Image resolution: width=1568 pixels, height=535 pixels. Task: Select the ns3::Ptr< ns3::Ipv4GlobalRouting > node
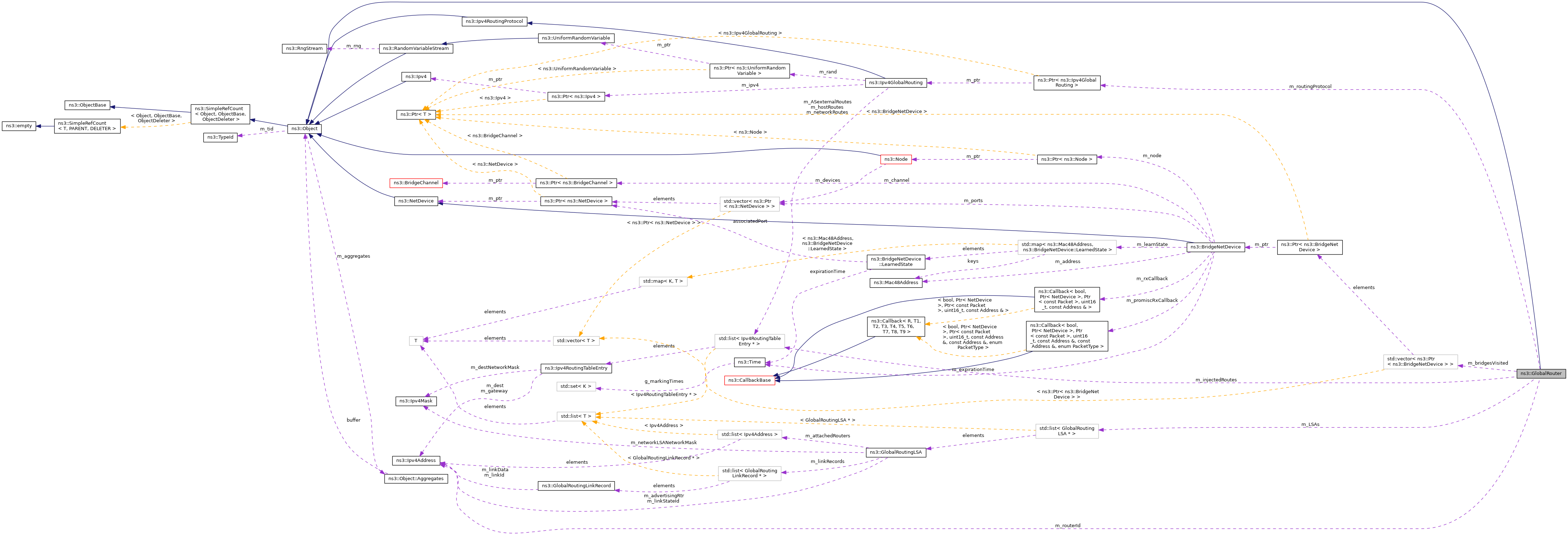1067,83
